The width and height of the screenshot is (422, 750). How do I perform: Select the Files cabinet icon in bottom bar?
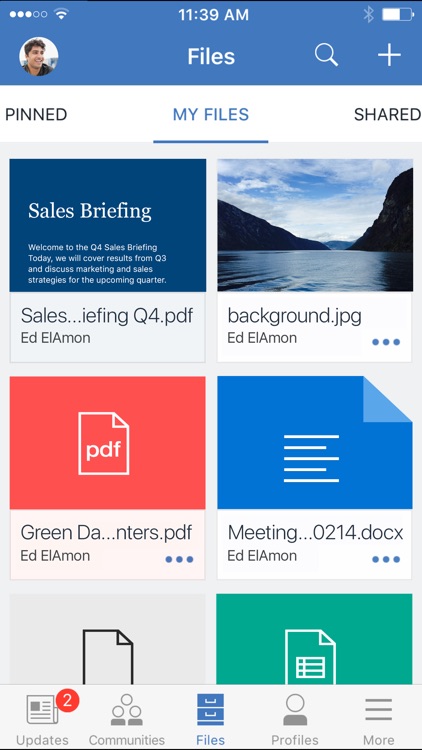pyautogui.click(x=211, y=710)
